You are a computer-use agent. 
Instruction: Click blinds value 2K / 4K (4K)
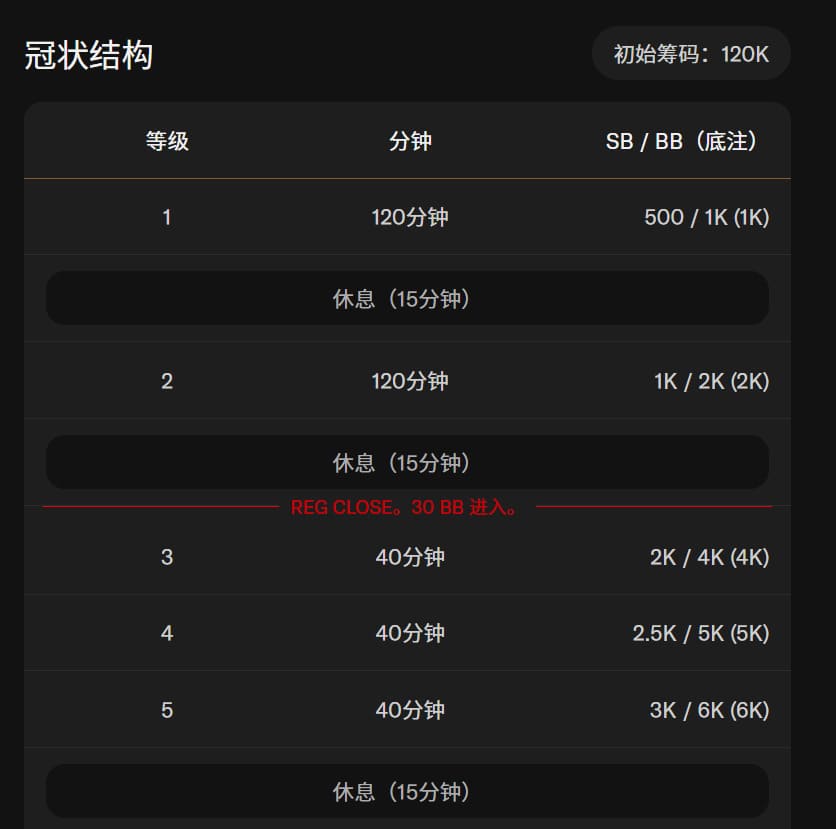709,557
